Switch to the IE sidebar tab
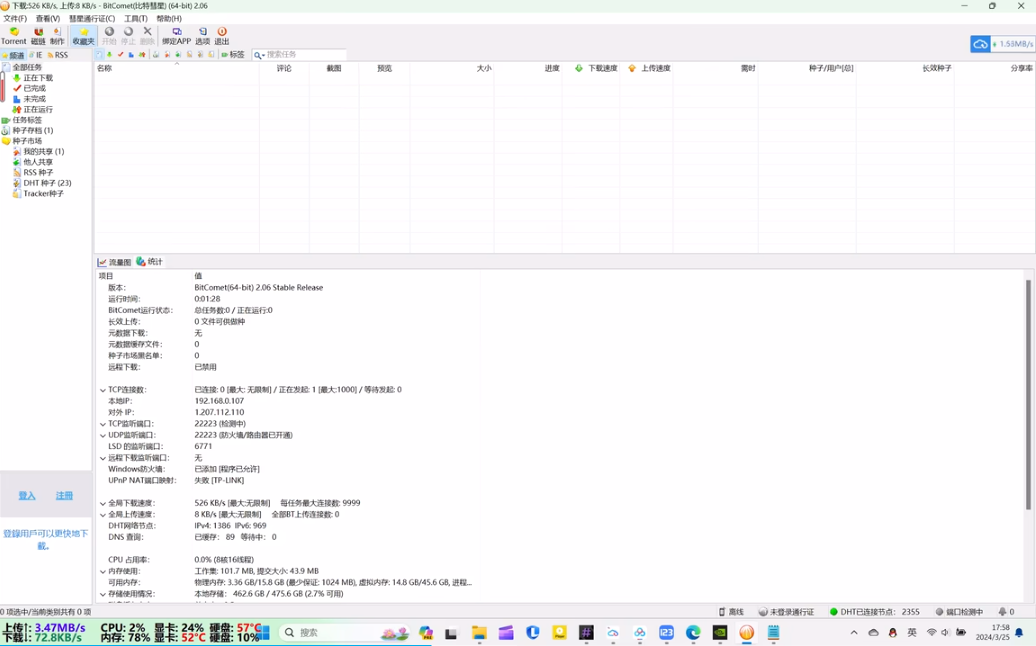The height and width of the screenshot is (646, 1036). point(36,55)
